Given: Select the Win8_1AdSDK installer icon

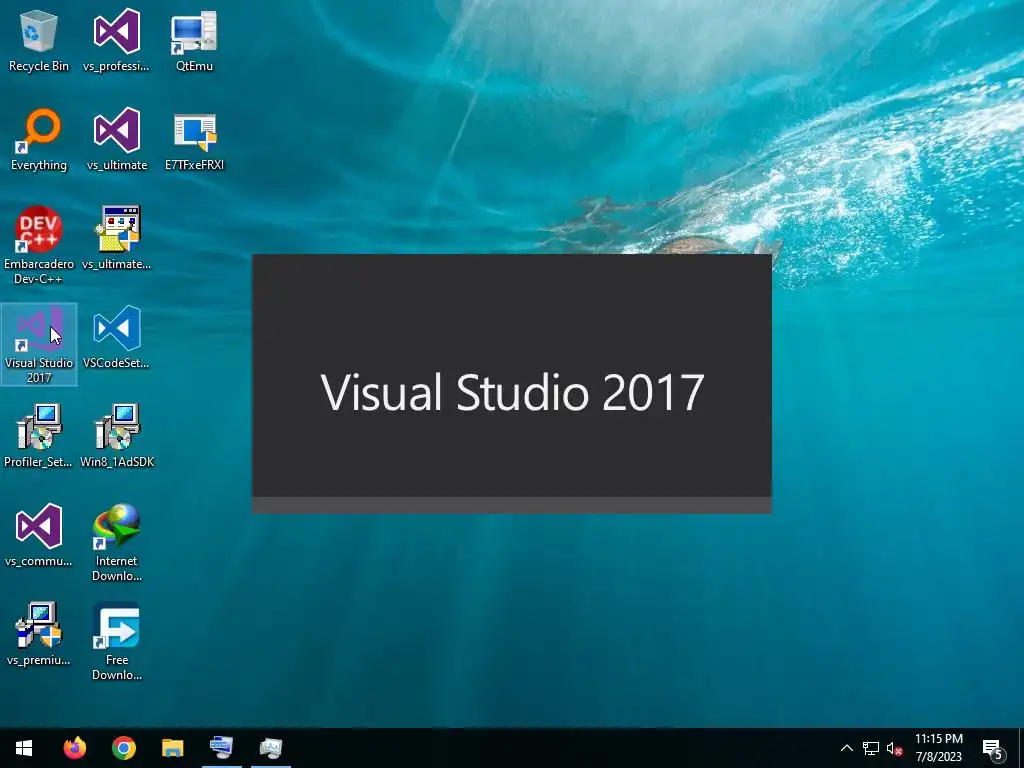Looking at the screenshot, I should tap(116, 436).
